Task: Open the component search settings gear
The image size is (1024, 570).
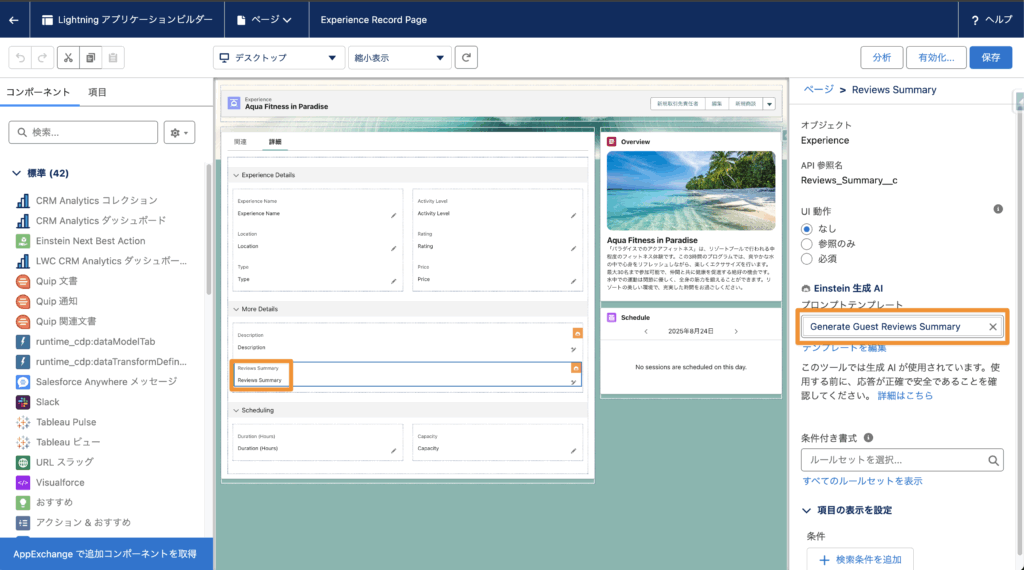Action: coord(181,132)
